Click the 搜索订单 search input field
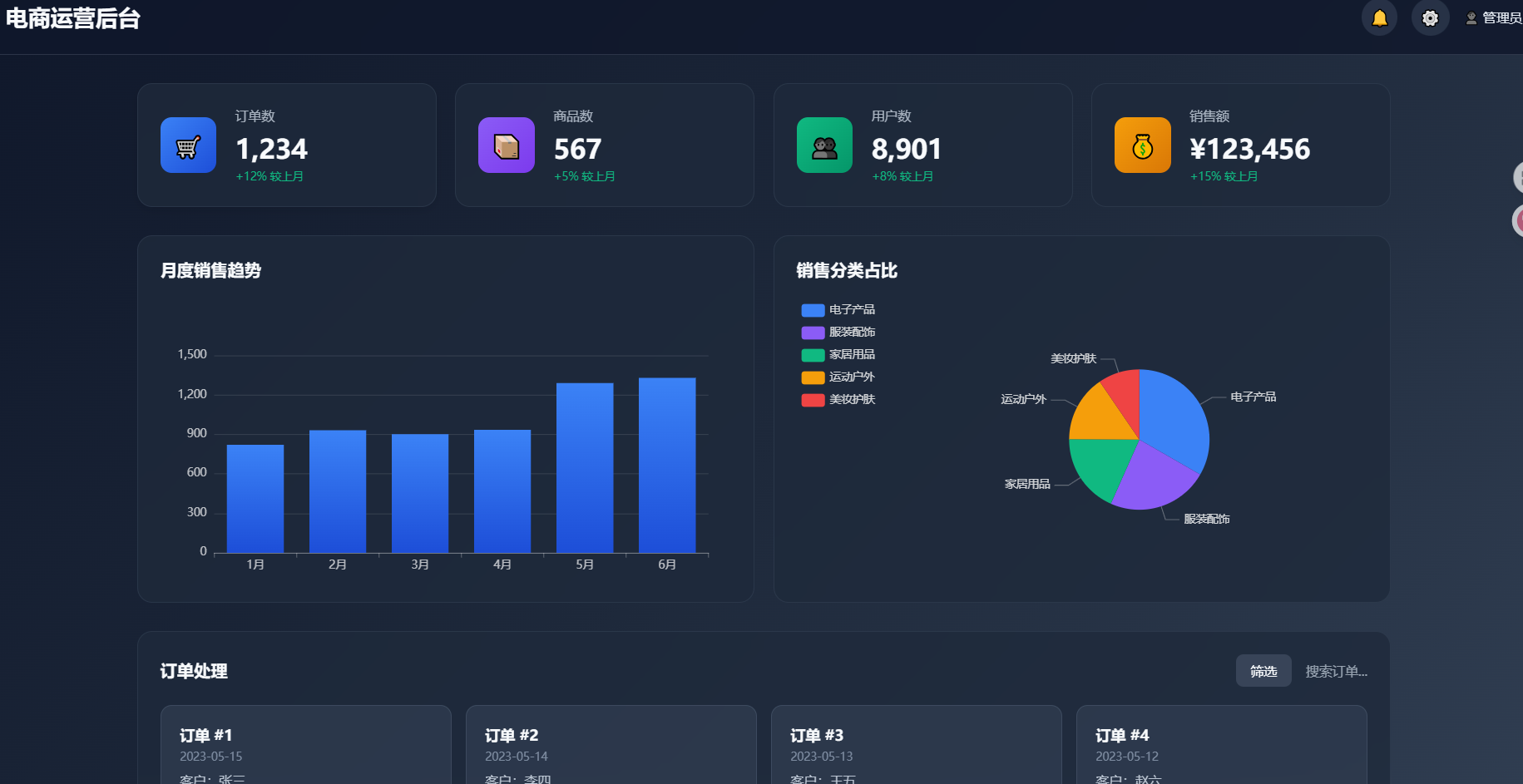This screenshot has width=1523, height=784. click(1336, 671)
